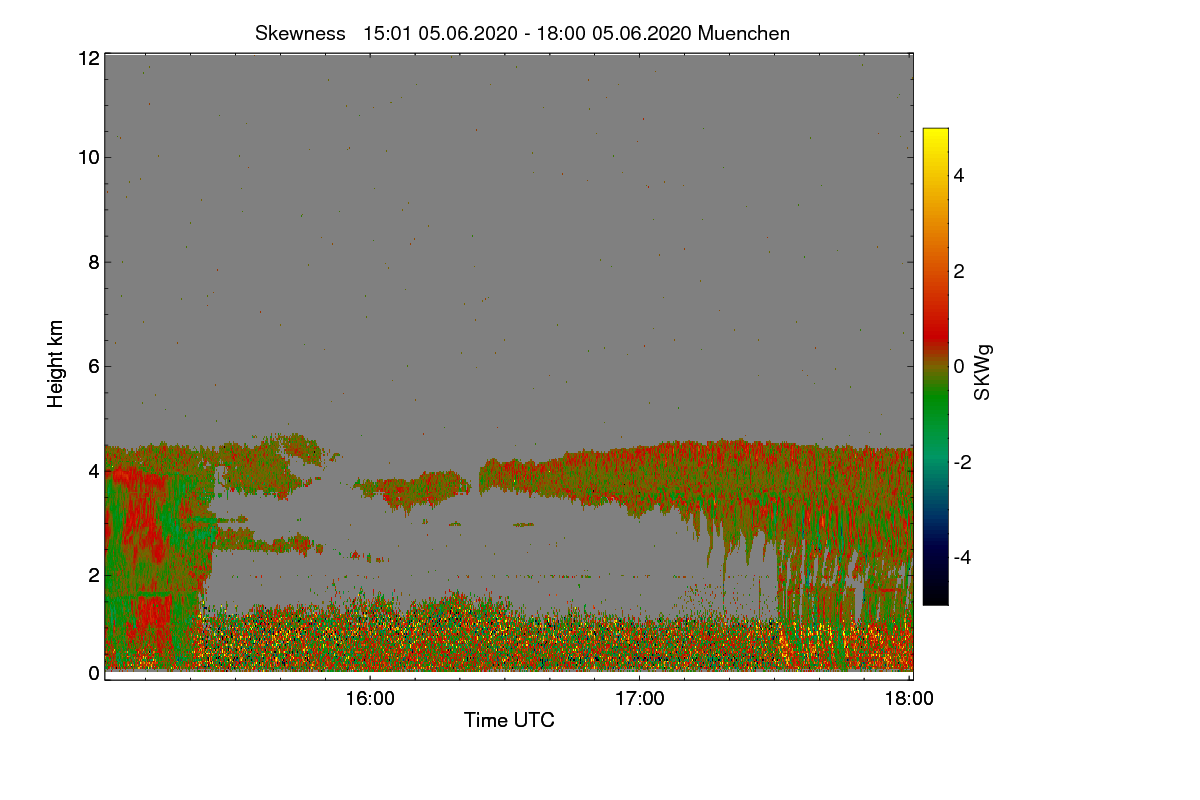Click the height tick label 2 on y-axis
The image size is (1200, 800).
pos(94,574)
